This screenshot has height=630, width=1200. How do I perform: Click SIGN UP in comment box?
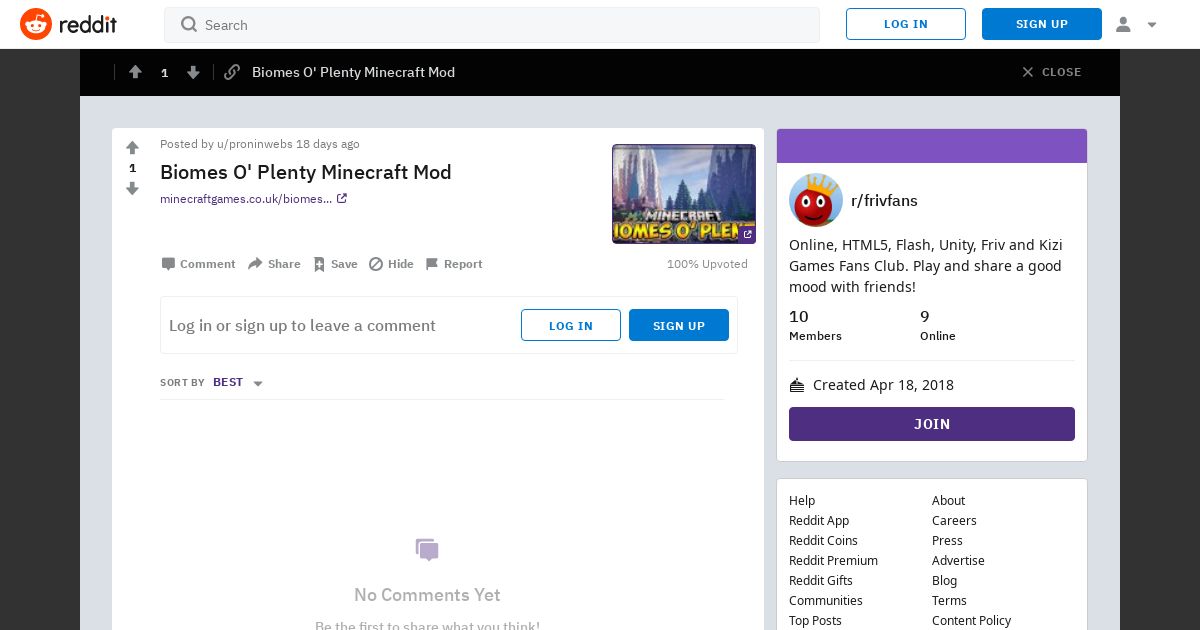(679, 325)
